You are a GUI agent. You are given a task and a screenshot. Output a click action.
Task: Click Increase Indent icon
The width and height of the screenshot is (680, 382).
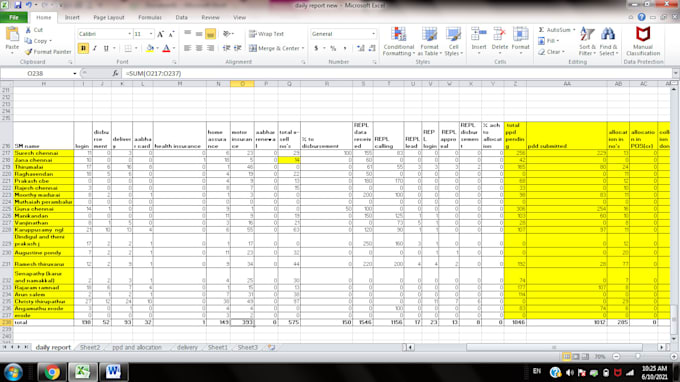pyautogui.click(x=238, y=48)
